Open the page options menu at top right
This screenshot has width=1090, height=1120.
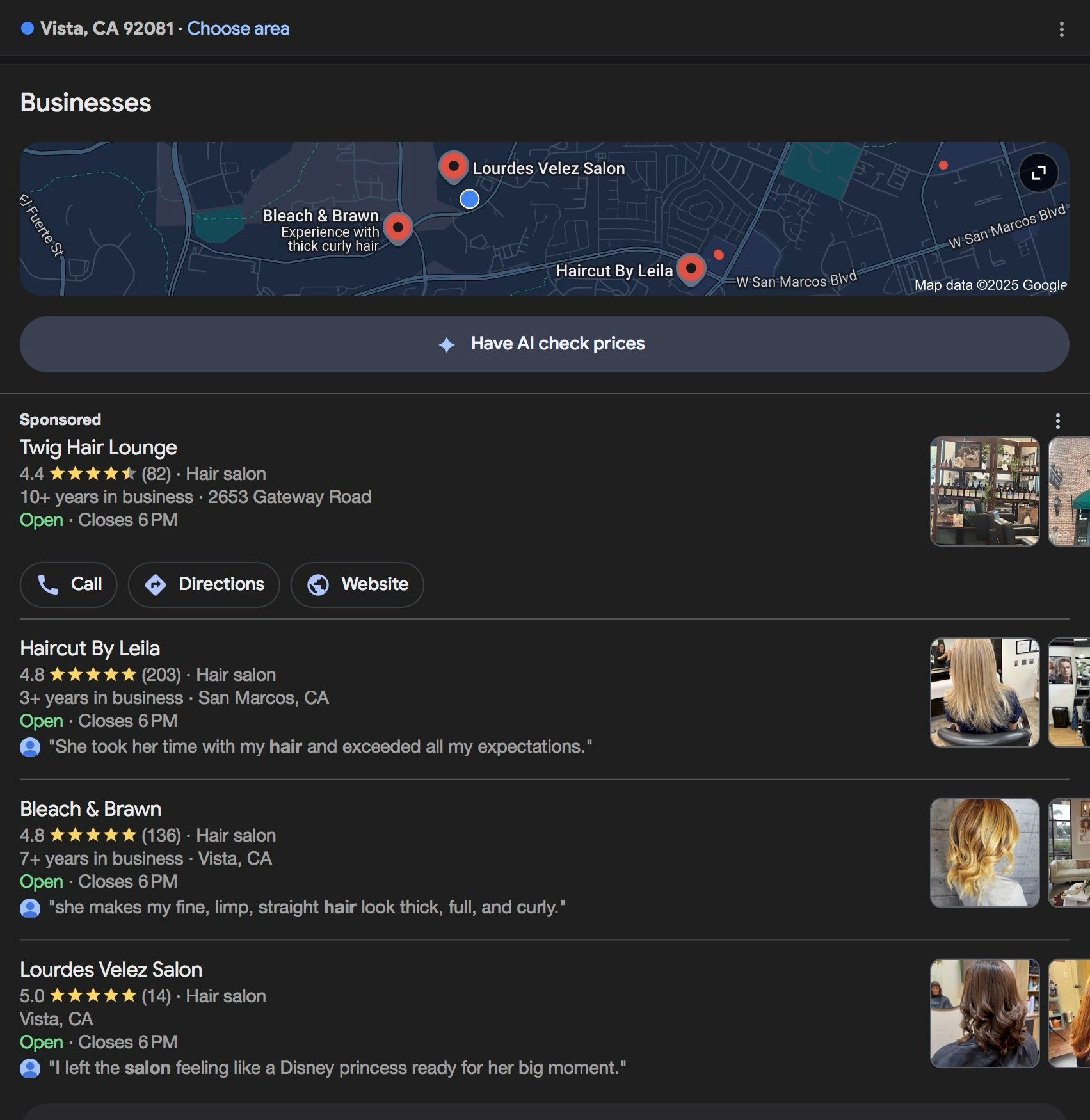1061,29
